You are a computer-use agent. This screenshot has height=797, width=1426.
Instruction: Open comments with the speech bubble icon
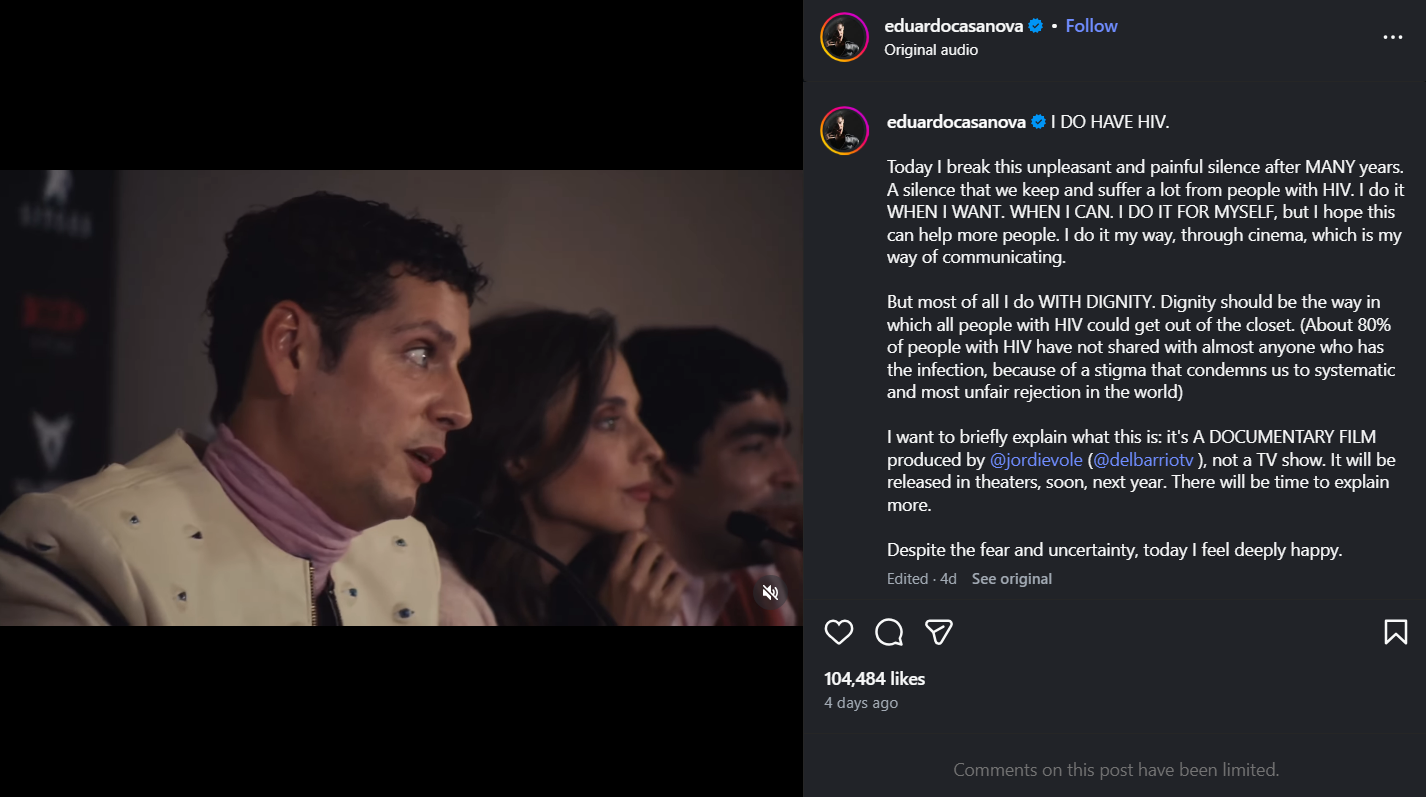pos(889,632)
